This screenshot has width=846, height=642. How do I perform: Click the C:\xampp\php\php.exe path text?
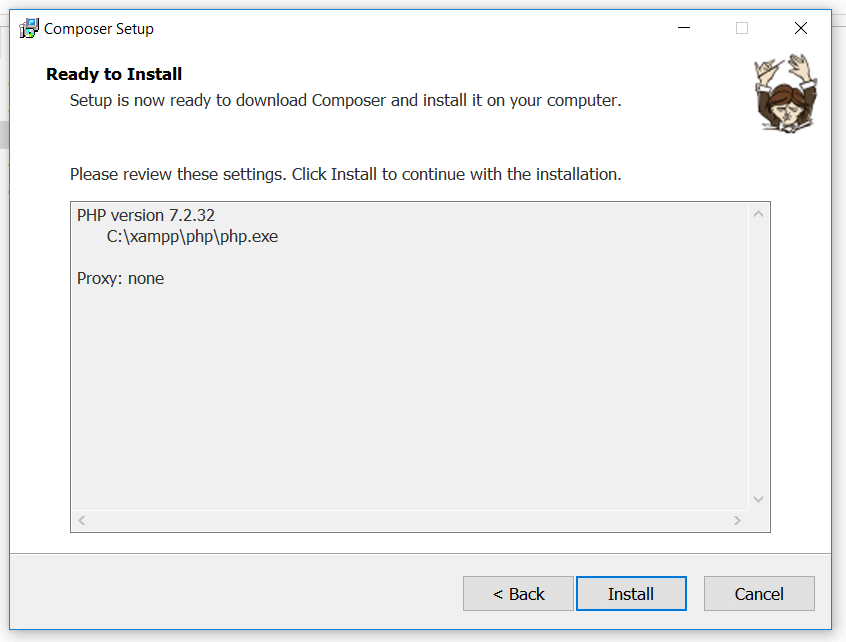pos(192,236)
